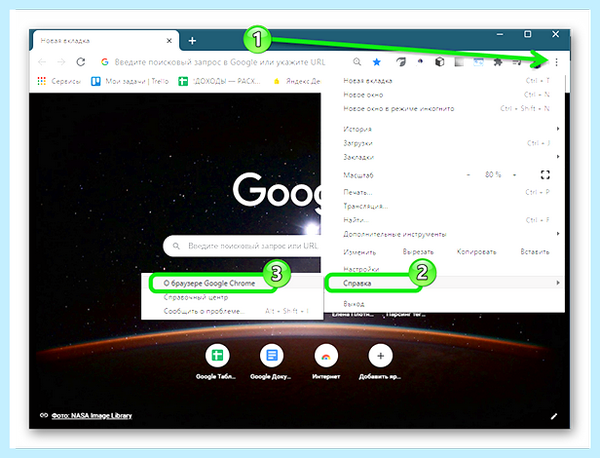
Task: Click the black cube extension icon
Action: tap(440, 62)
